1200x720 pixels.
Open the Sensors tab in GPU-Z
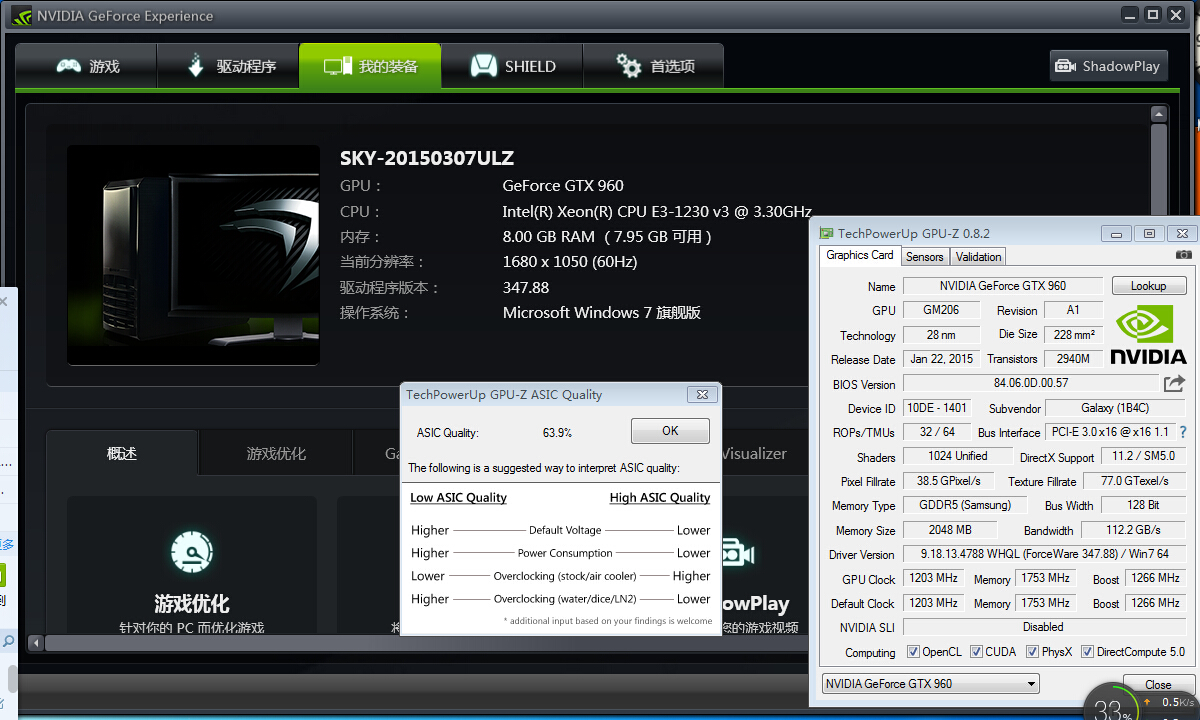click(x=925, y=257)
